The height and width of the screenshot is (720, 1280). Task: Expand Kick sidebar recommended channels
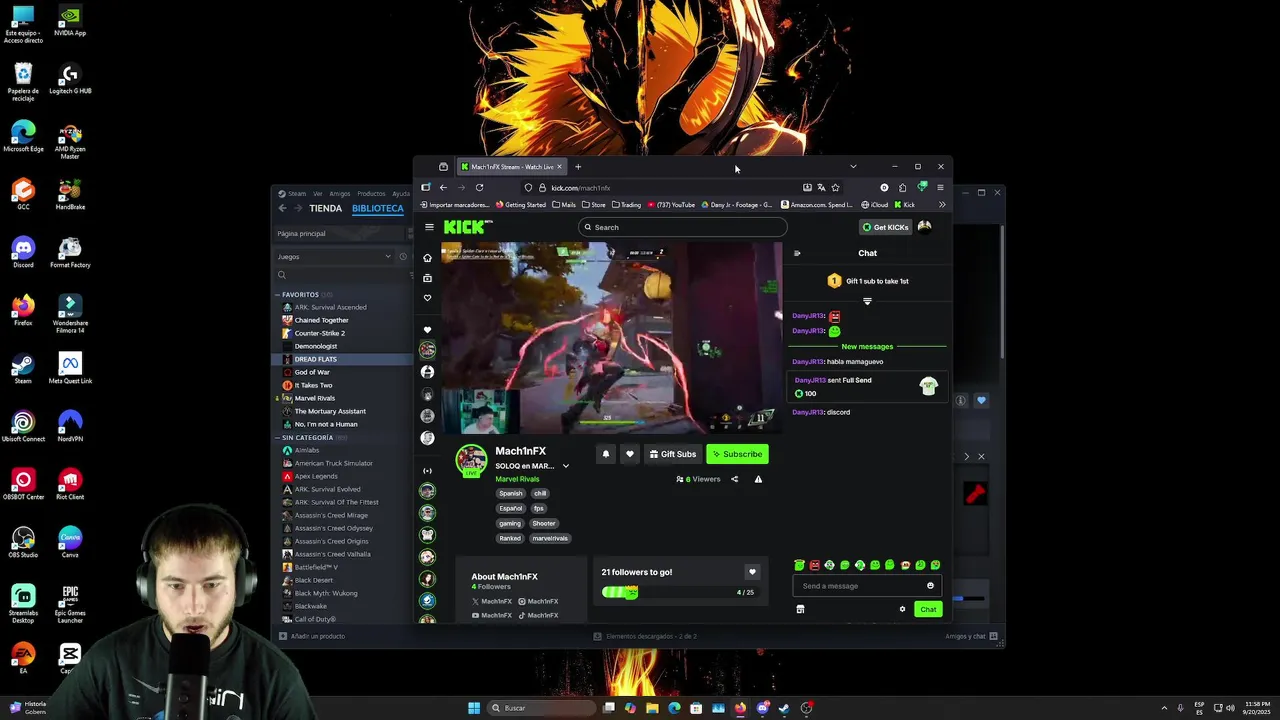click(x=427, y=471)
